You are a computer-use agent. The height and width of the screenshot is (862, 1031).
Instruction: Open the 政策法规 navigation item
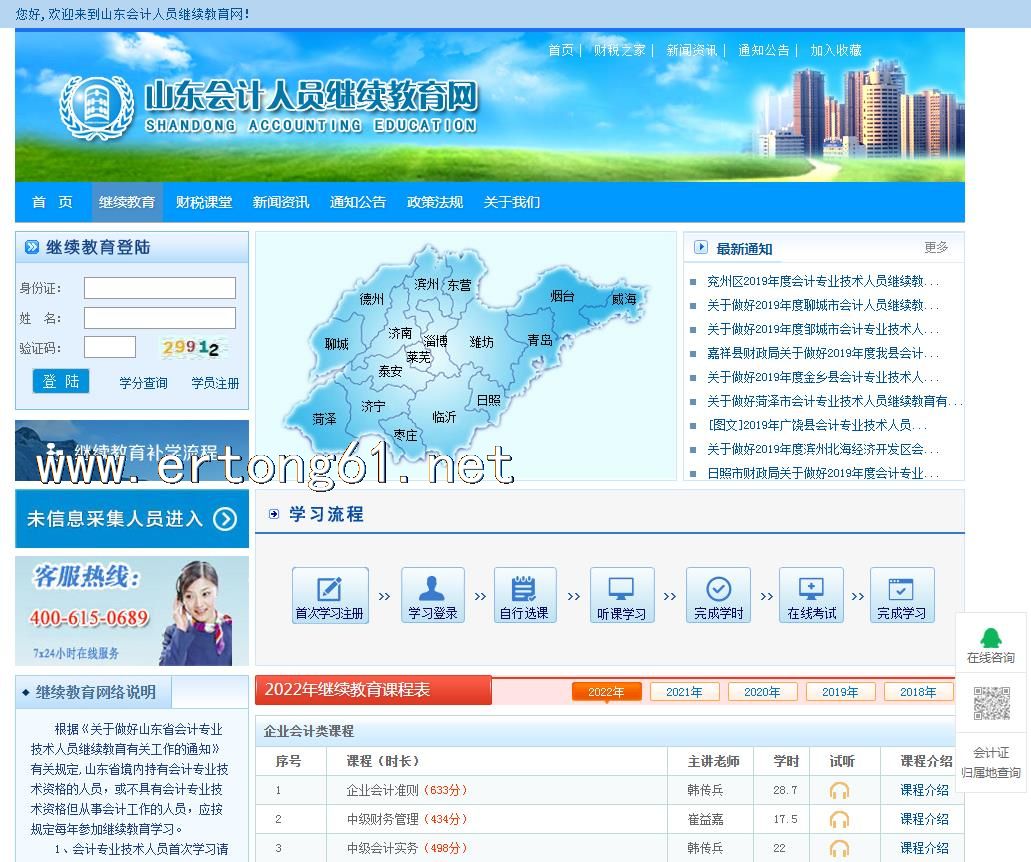(435, 202)
